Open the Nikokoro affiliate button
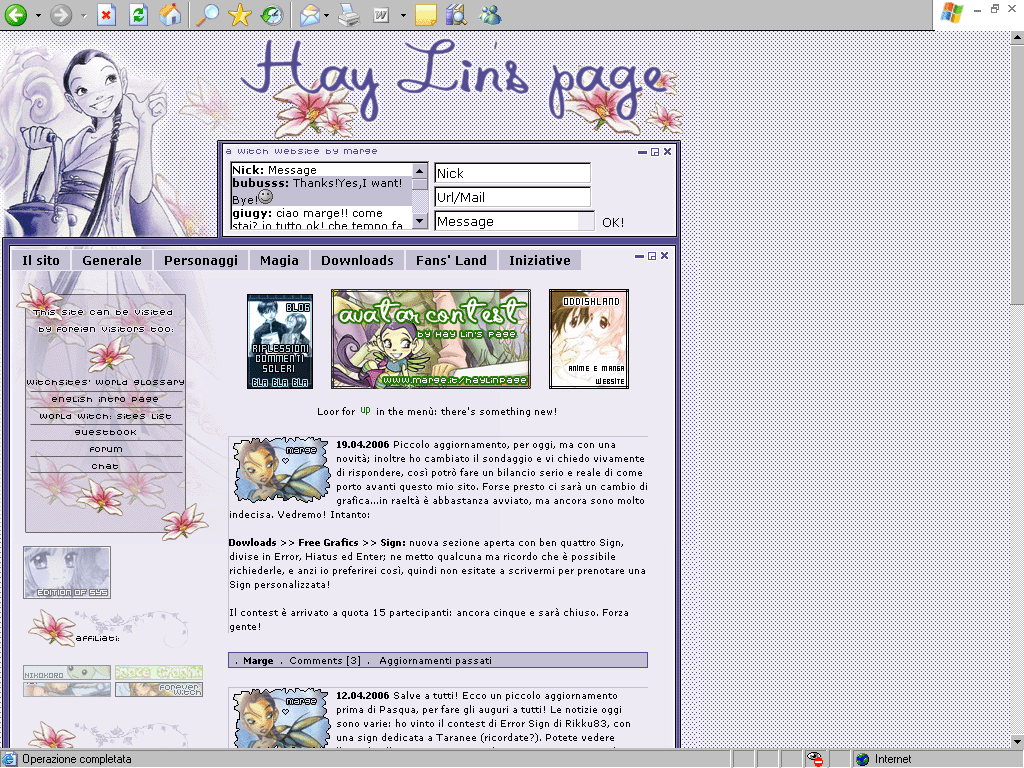 point(67,673)
